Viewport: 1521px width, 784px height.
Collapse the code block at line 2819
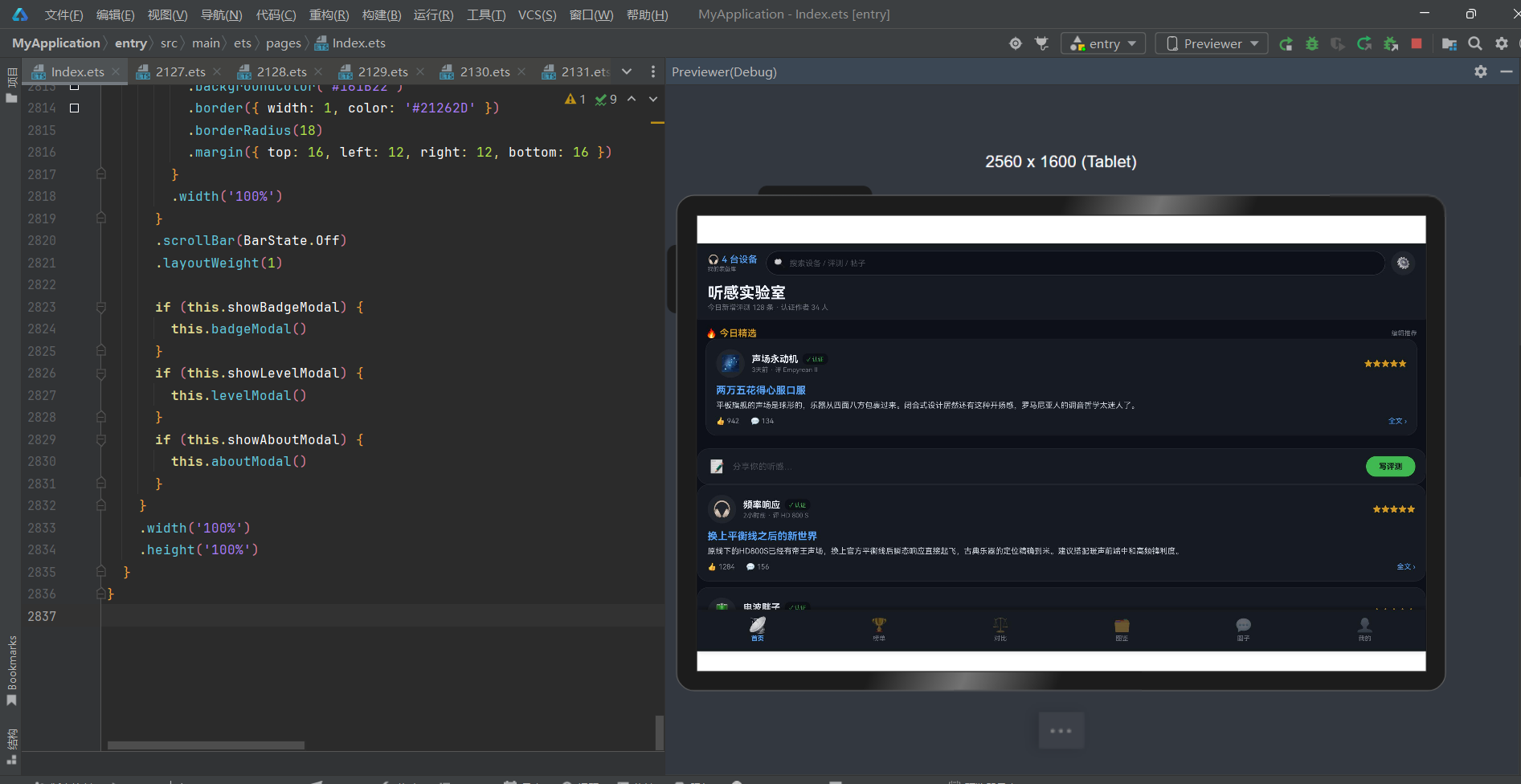[x=101, y=218]
